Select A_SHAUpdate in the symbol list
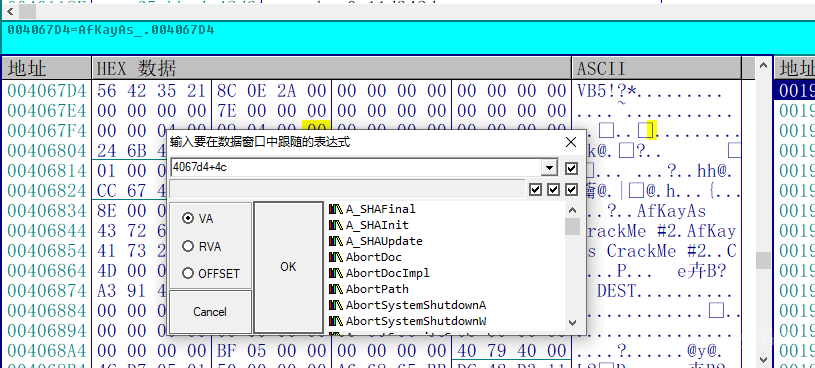 (384, 241)
